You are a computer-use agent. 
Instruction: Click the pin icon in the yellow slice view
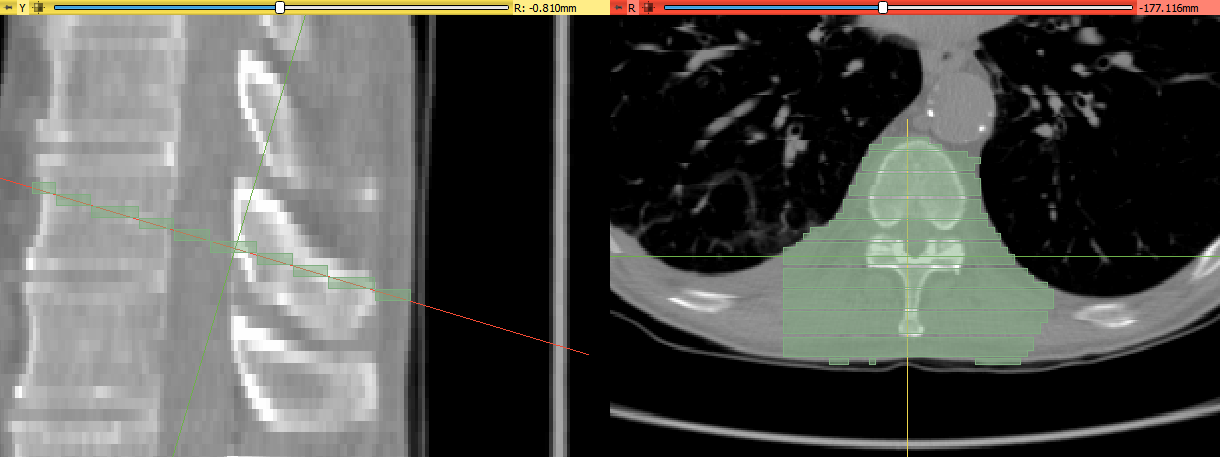coord(8,7)
